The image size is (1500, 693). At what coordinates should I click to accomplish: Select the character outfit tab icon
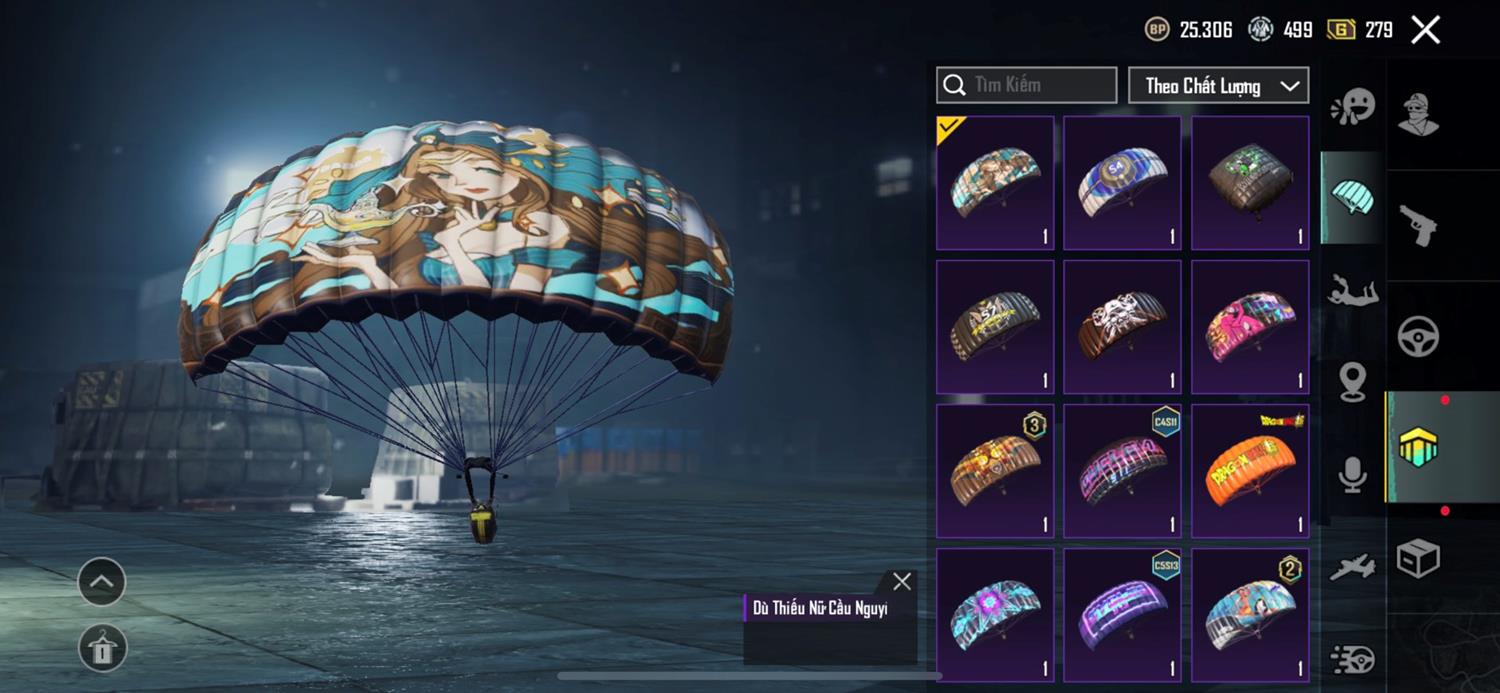point(1418,113)
